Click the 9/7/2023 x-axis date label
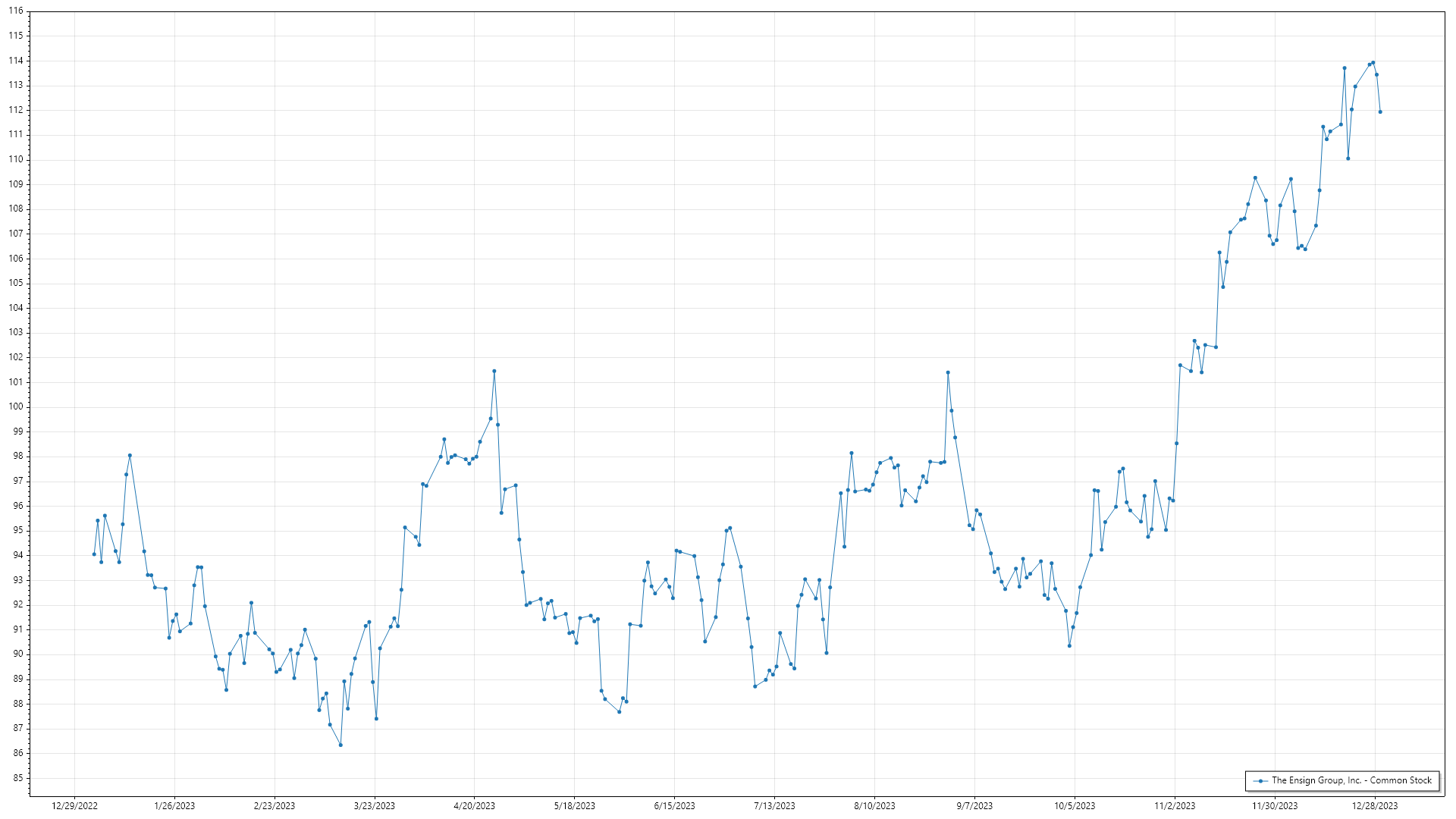1456x819 pixels. (x=974, y=806)
